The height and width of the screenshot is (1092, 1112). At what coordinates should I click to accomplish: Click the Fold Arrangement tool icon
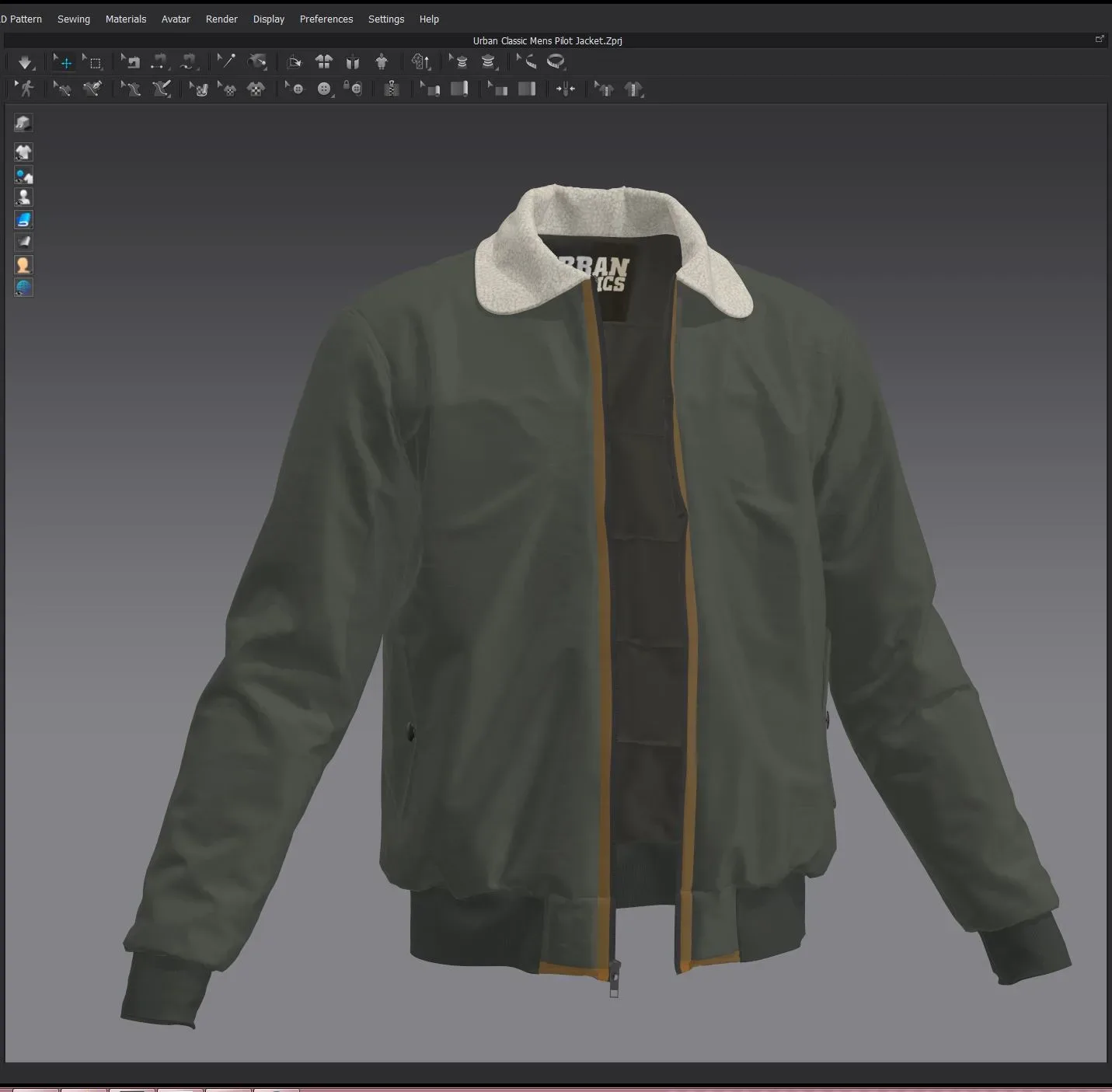coord(294,62)
